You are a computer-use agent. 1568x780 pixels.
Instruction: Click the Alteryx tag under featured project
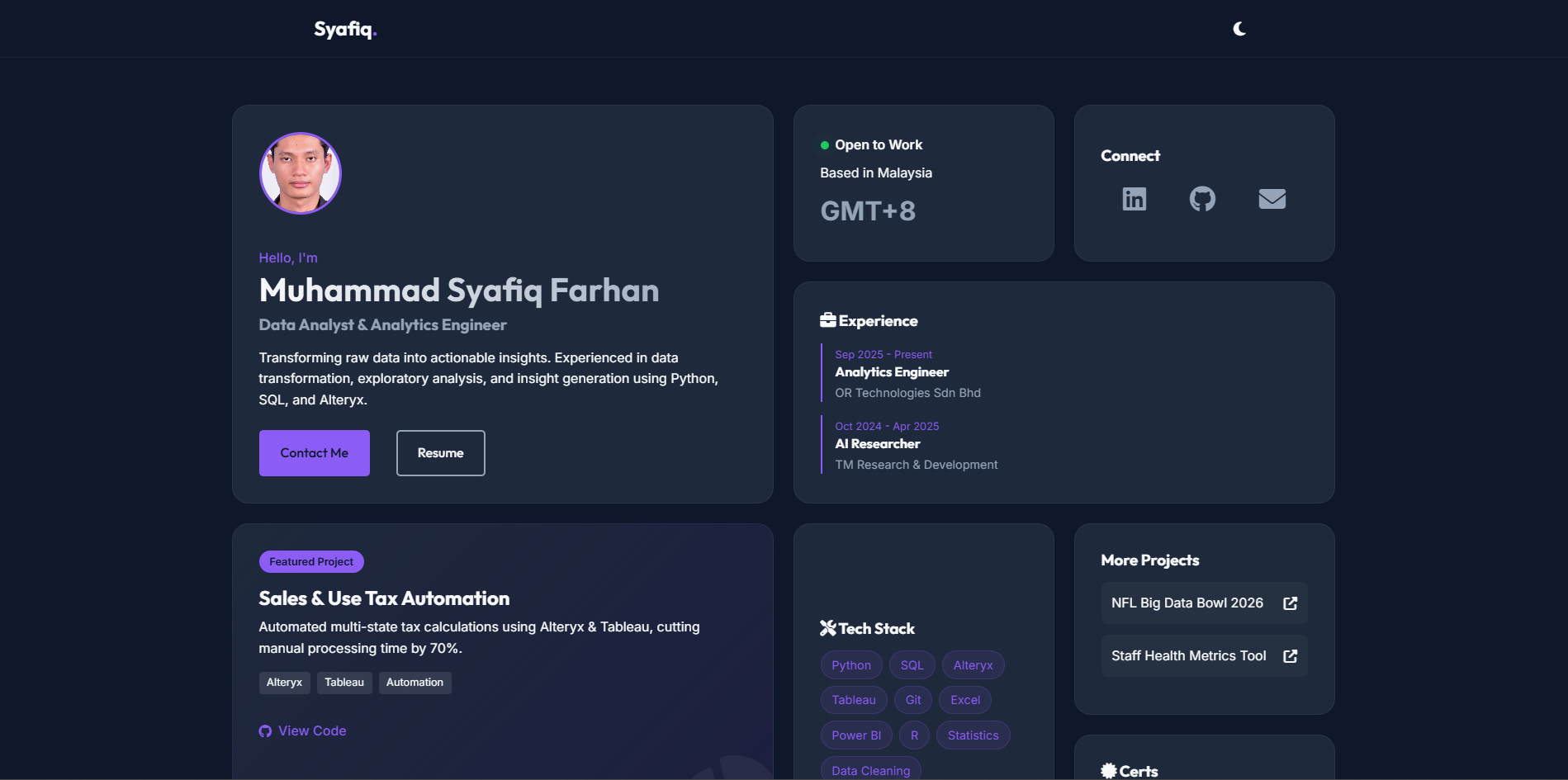tap(284, 683)
